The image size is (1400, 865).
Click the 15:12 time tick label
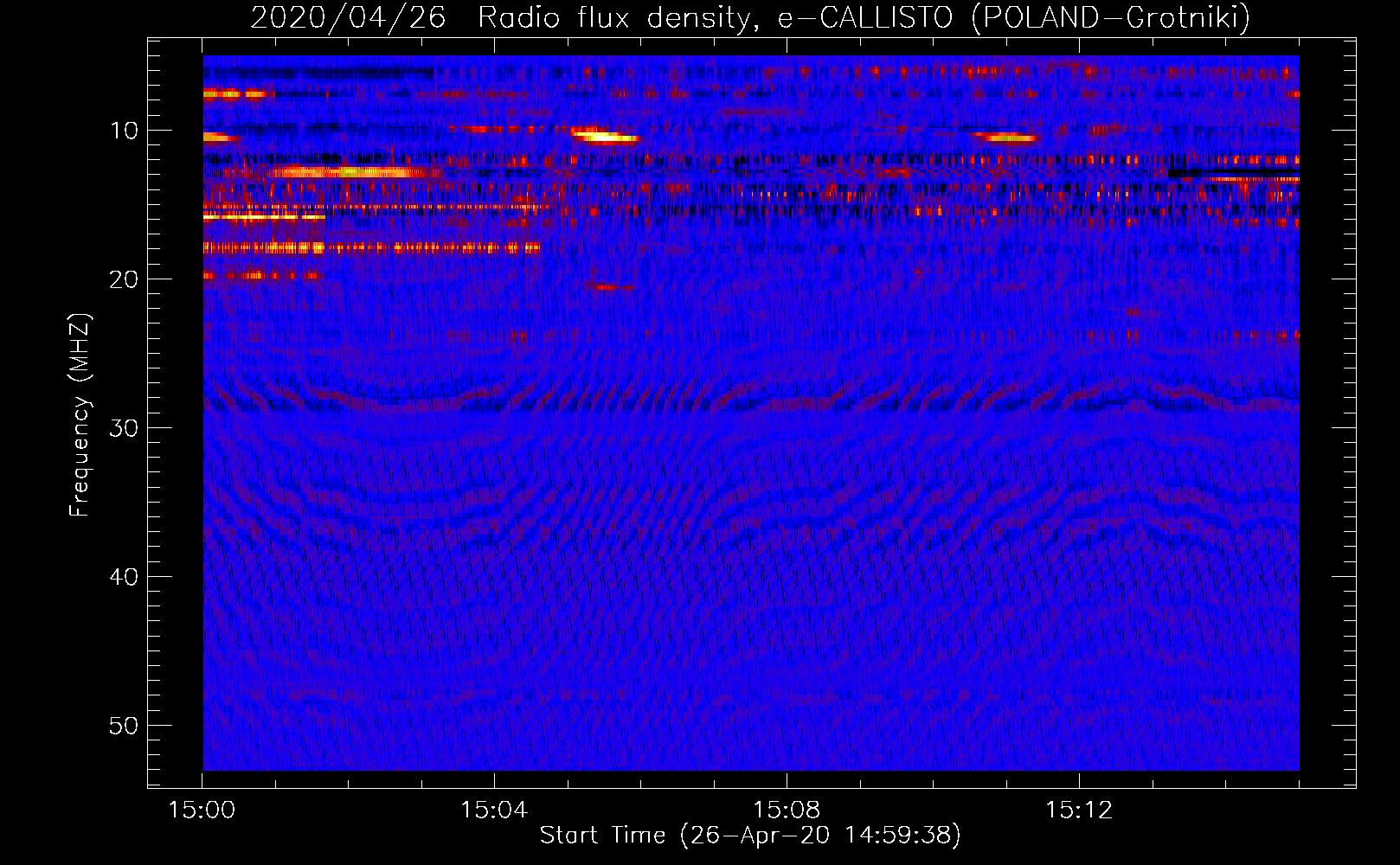tap(1079, 810)
